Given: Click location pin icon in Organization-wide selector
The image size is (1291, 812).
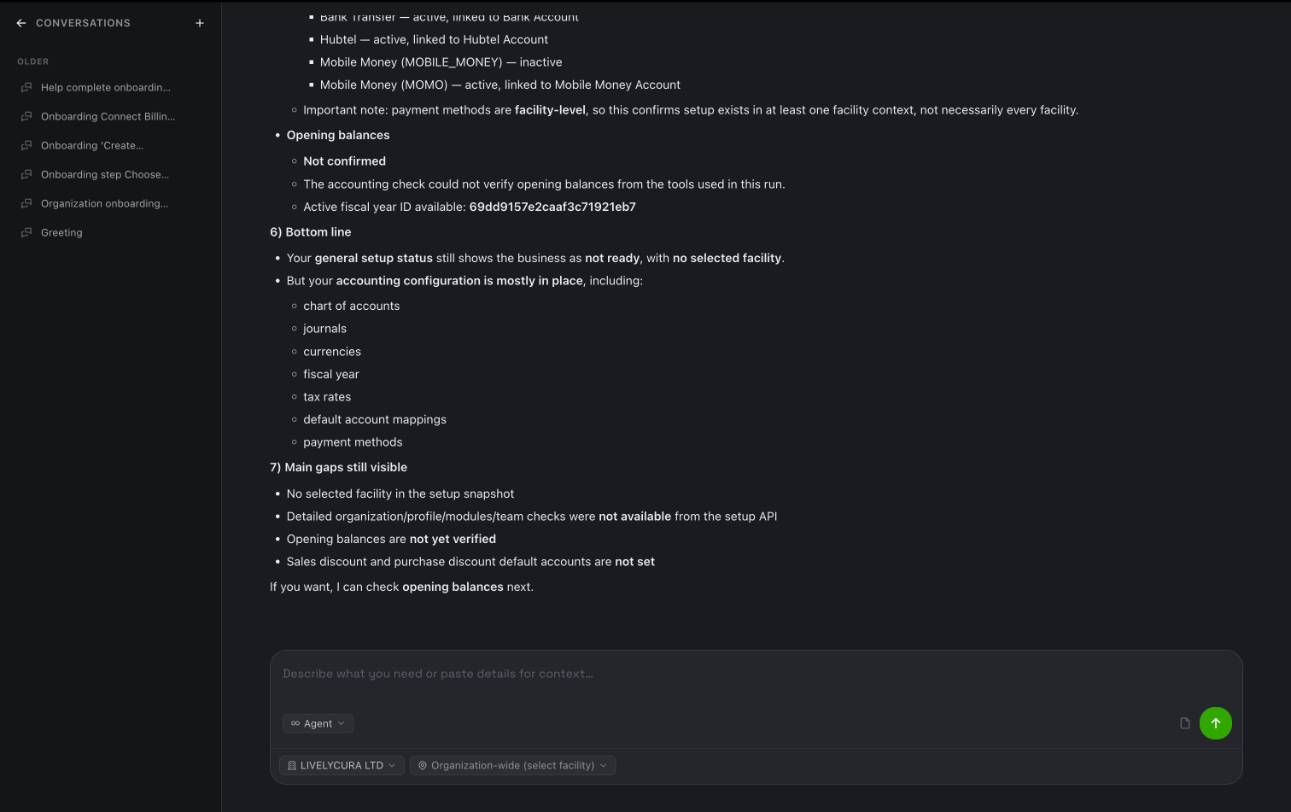Looking at the screenshot, I should click(x=422, y=765).
